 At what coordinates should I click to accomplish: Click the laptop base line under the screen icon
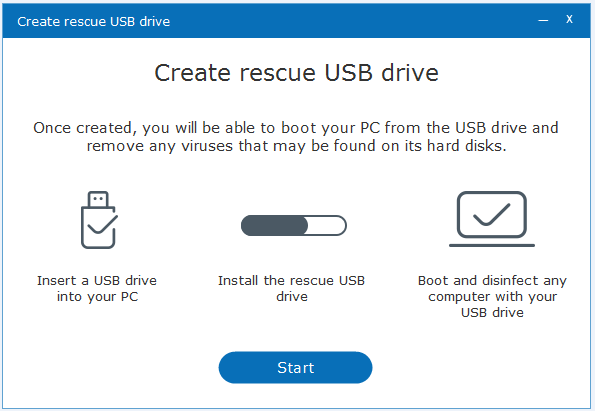point(492,245)
